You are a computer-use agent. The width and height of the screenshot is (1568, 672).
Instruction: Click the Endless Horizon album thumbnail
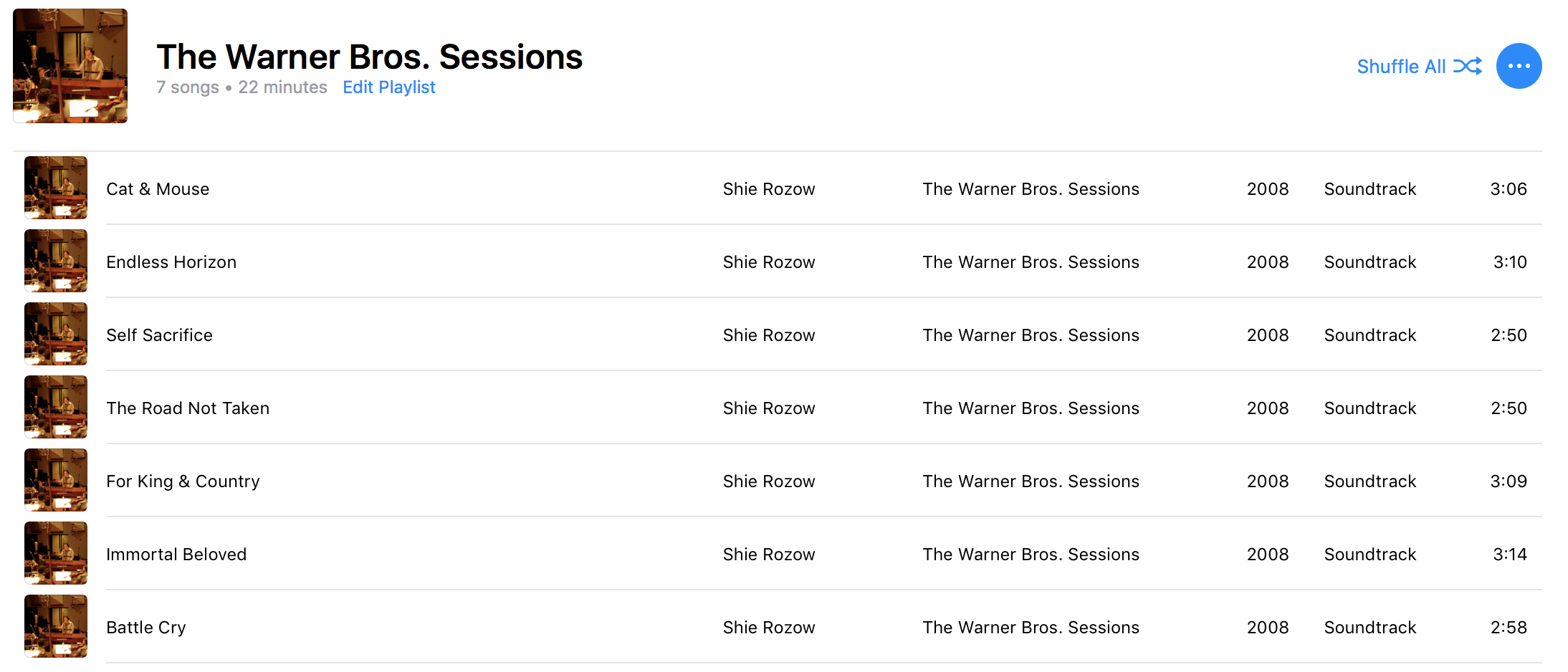[x=56, y=261]
